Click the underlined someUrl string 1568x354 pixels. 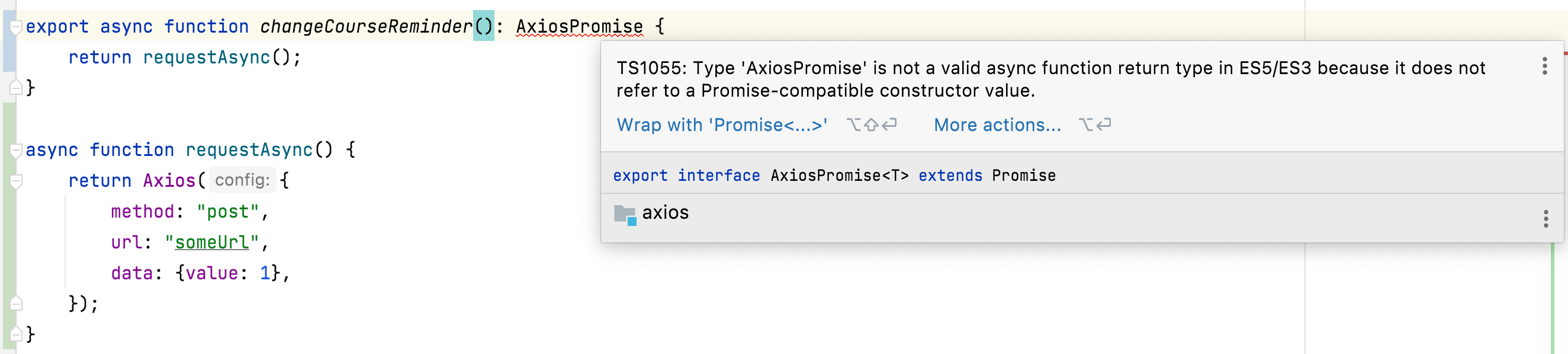click(x=211, y=242)
